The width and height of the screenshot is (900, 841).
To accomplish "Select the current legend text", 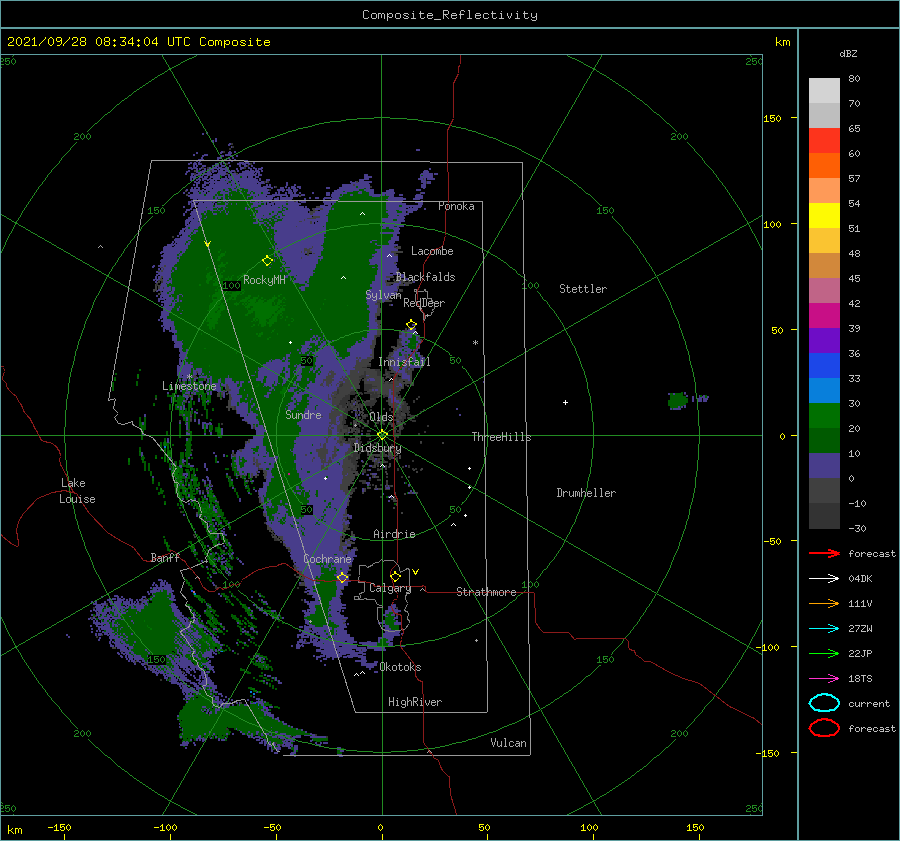I will click(x=869, y=703).
